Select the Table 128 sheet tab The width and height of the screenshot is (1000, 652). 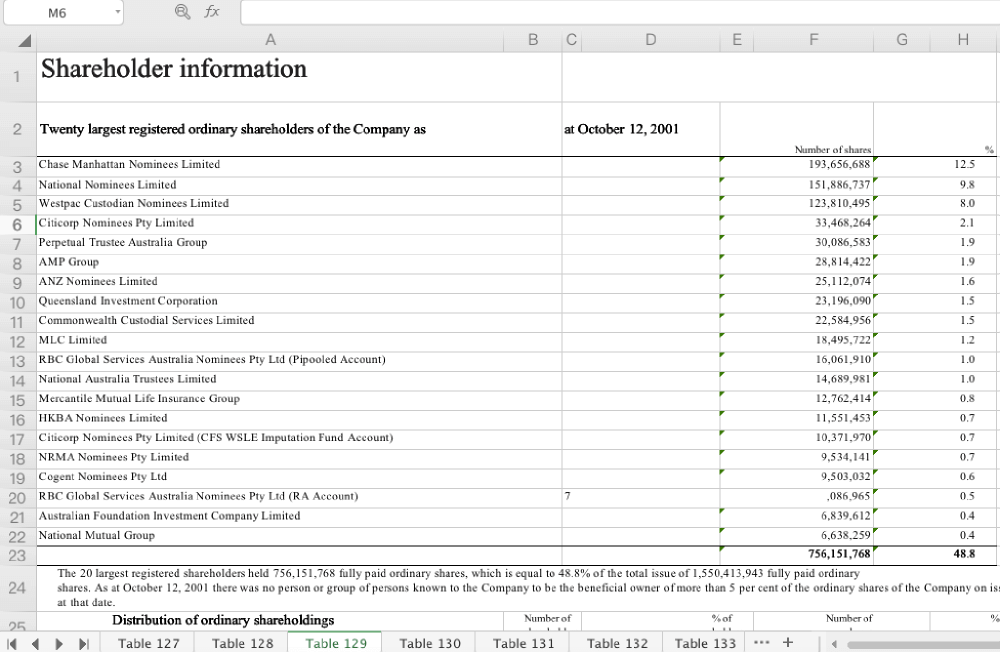(242, 643)
